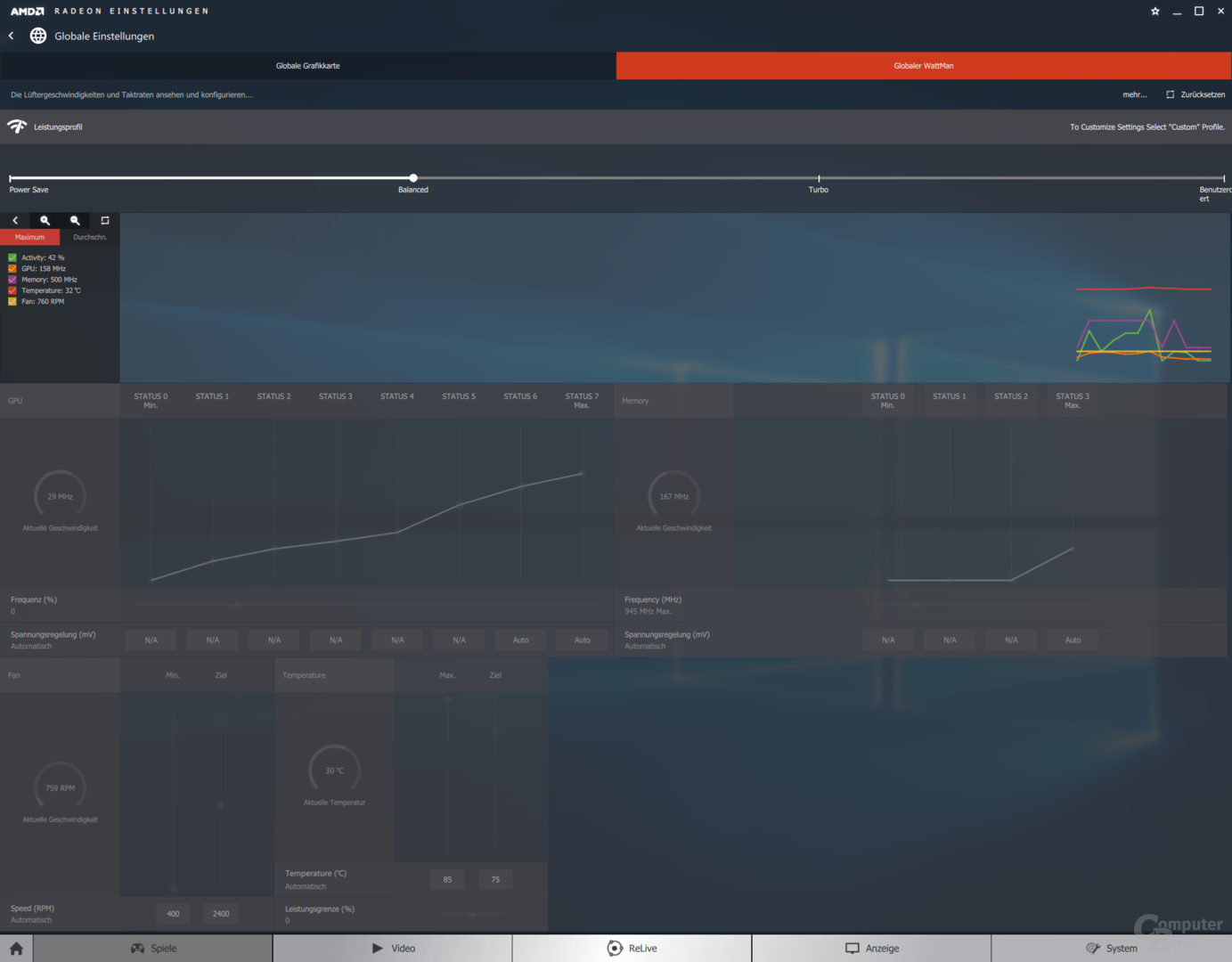Image resolution: width=1232 pixels, height=962 pixels.
Task: Toggle the Memory graph checkbox
Action: click(12, 280)
